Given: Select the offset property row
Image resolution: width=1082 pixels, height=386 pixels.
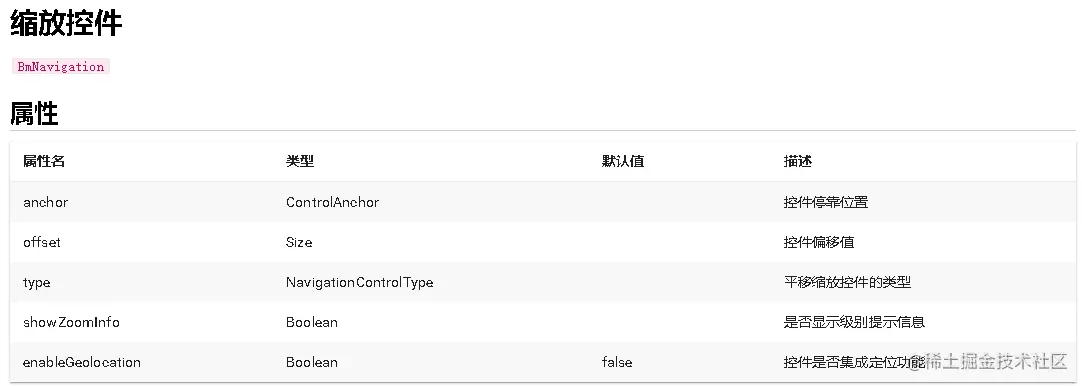Looking at the screenshot, I should pos(542,242).
